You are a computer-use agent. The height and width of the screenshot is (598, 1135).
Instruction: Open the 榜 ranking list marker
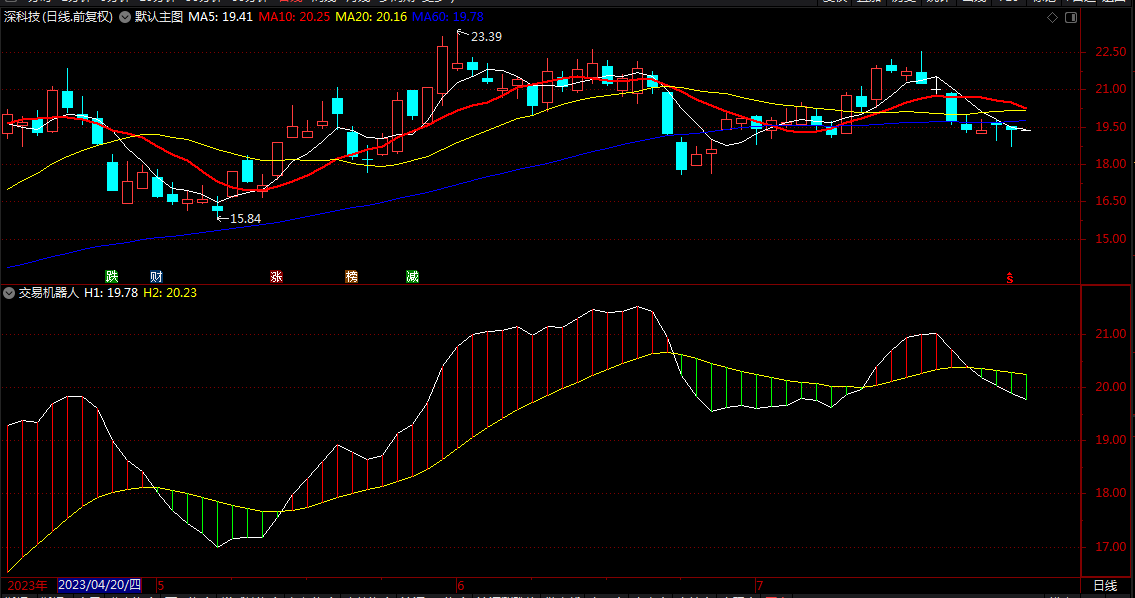click(352, 277)
